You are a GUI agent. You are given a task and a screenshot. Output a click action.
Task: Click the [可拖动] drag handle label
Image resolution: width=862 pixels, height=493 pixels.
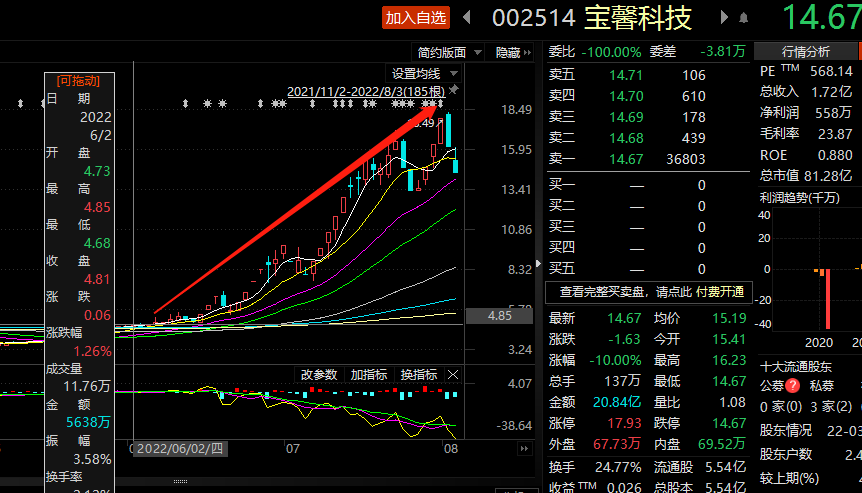[x=79, y=81]
